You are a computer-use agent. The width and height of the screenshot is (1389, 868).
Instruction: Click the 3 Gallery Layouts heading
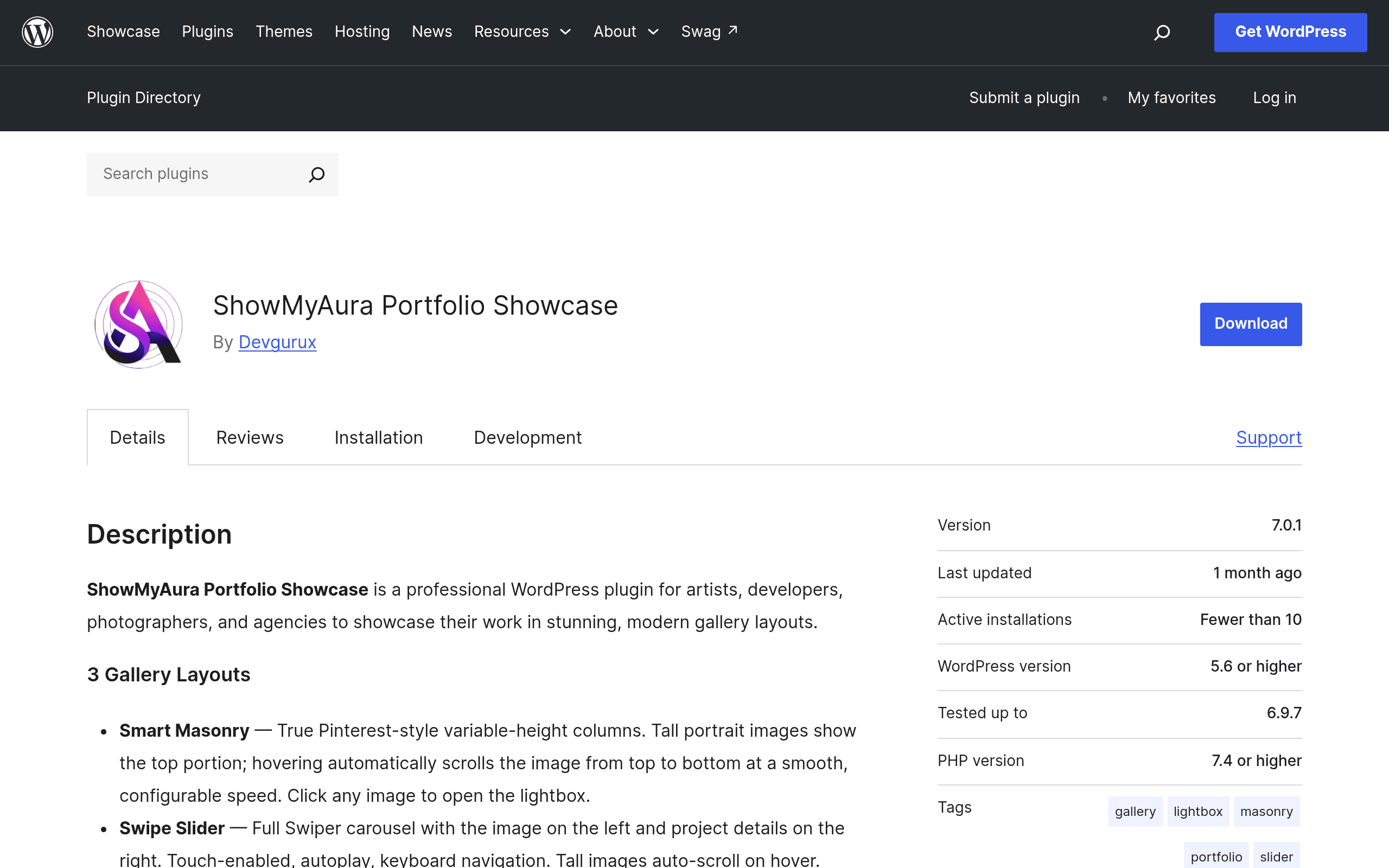pos(169,674)
